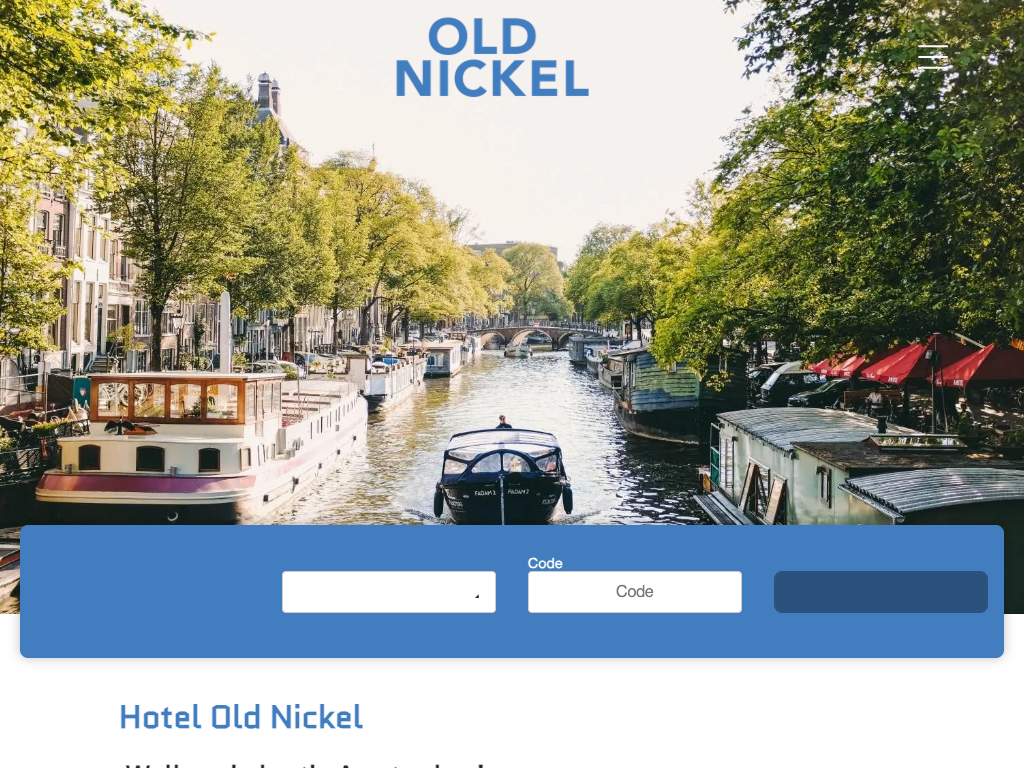Focus the Code input field
This screenshot has height=768, width=1024.
[635, 592]
